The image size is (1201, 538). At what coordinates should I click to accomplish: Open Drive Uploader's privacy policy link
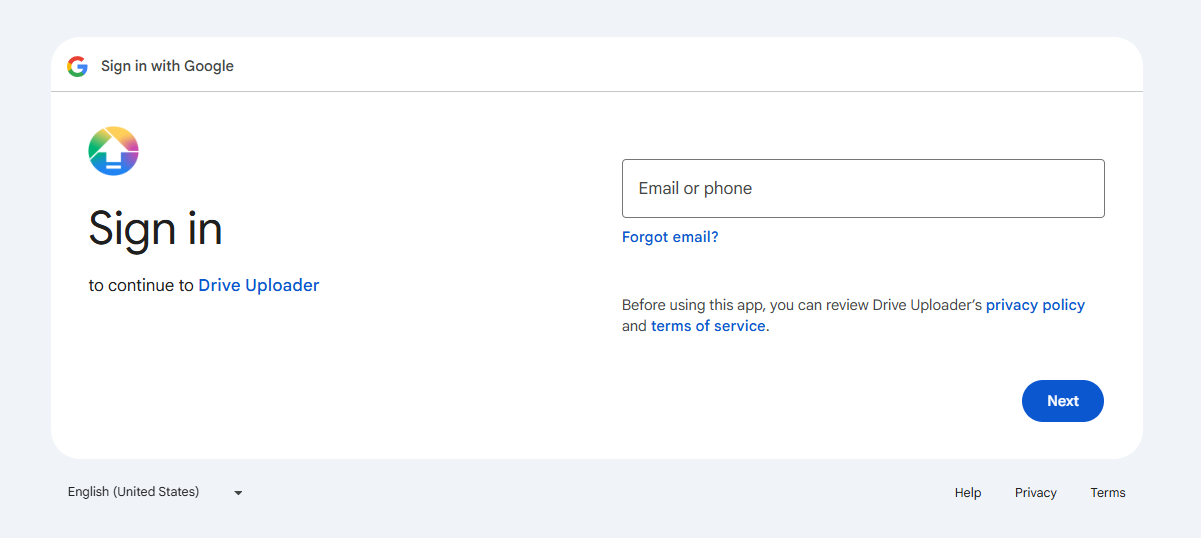click(x=1035, y=305)
